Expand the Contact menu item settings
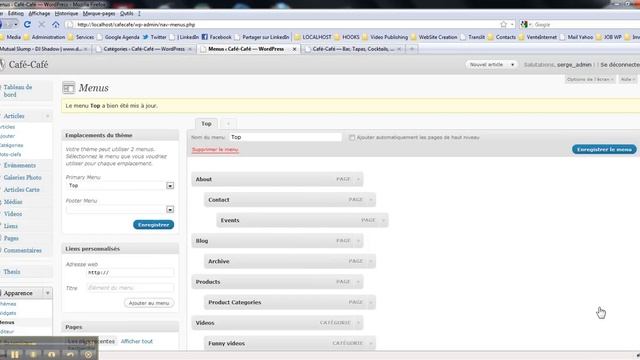The width and height of the screenshot is (640, 360). point(371,200)
